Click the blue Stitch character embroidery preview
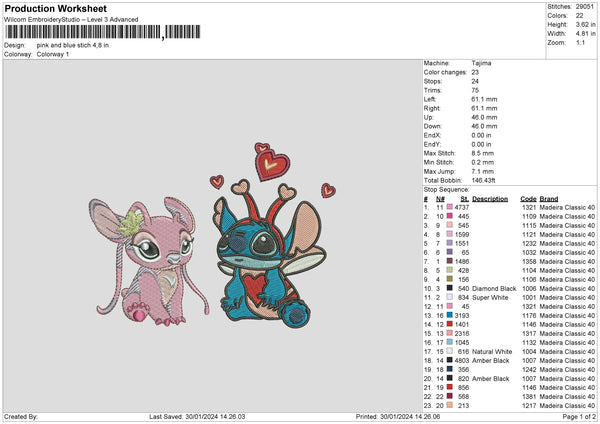The image size is (600, 424). pos(270,253)
